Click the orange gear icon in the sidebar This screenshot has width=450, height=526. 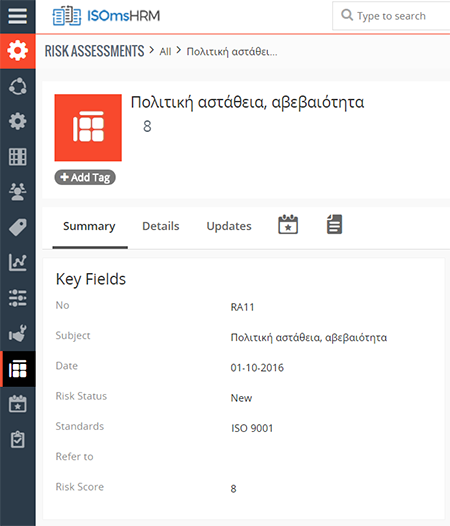[17, 51]
